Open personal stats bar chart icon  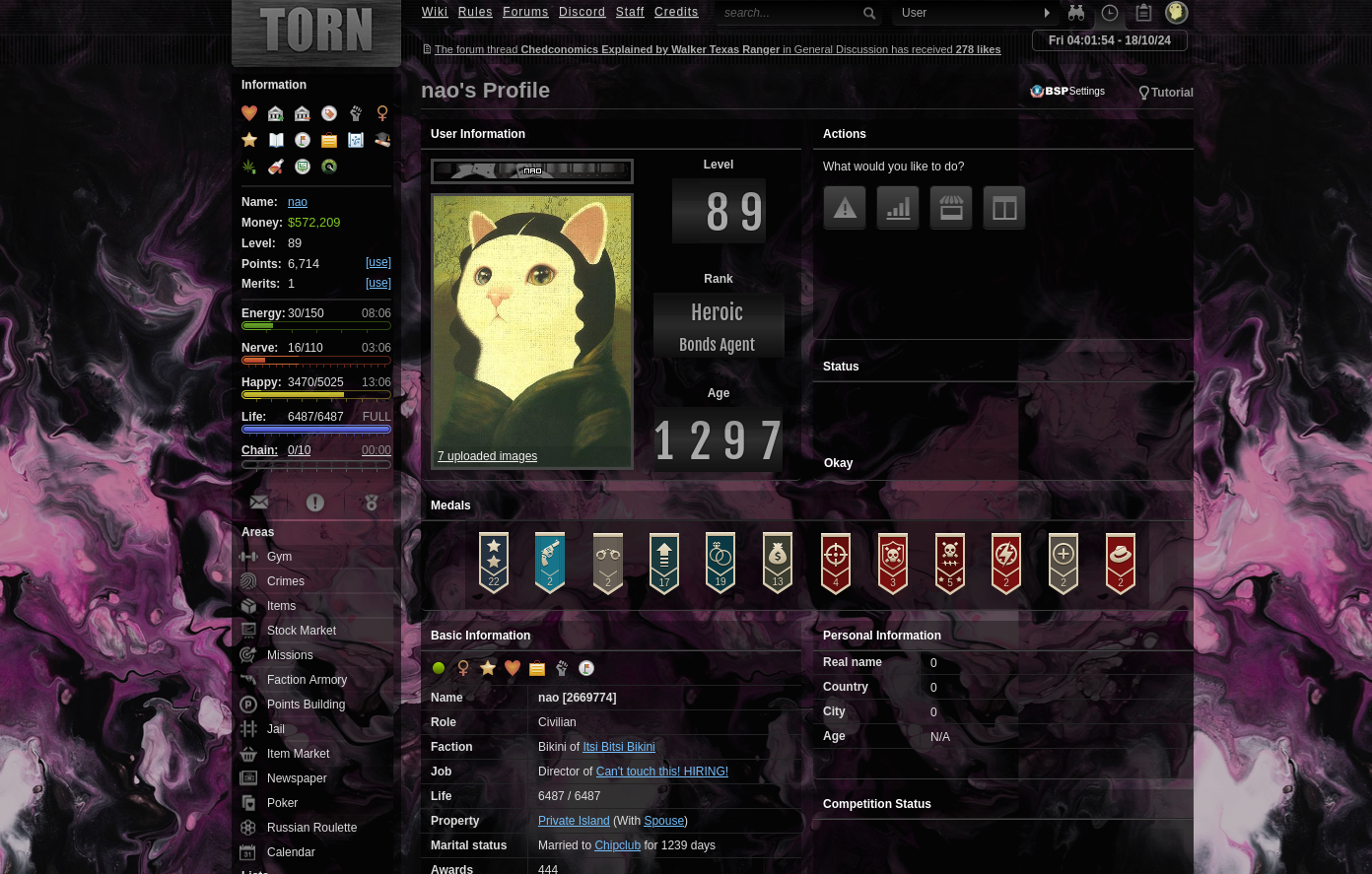click(898, 208)
